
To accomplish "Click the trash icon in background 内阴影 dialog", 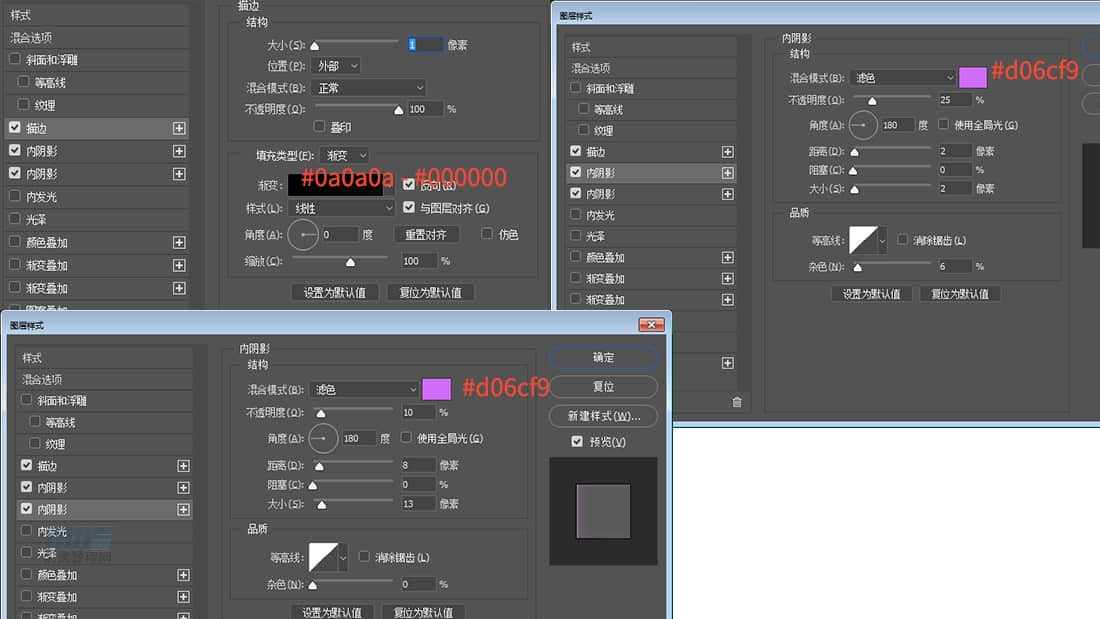I will point(737,402).
